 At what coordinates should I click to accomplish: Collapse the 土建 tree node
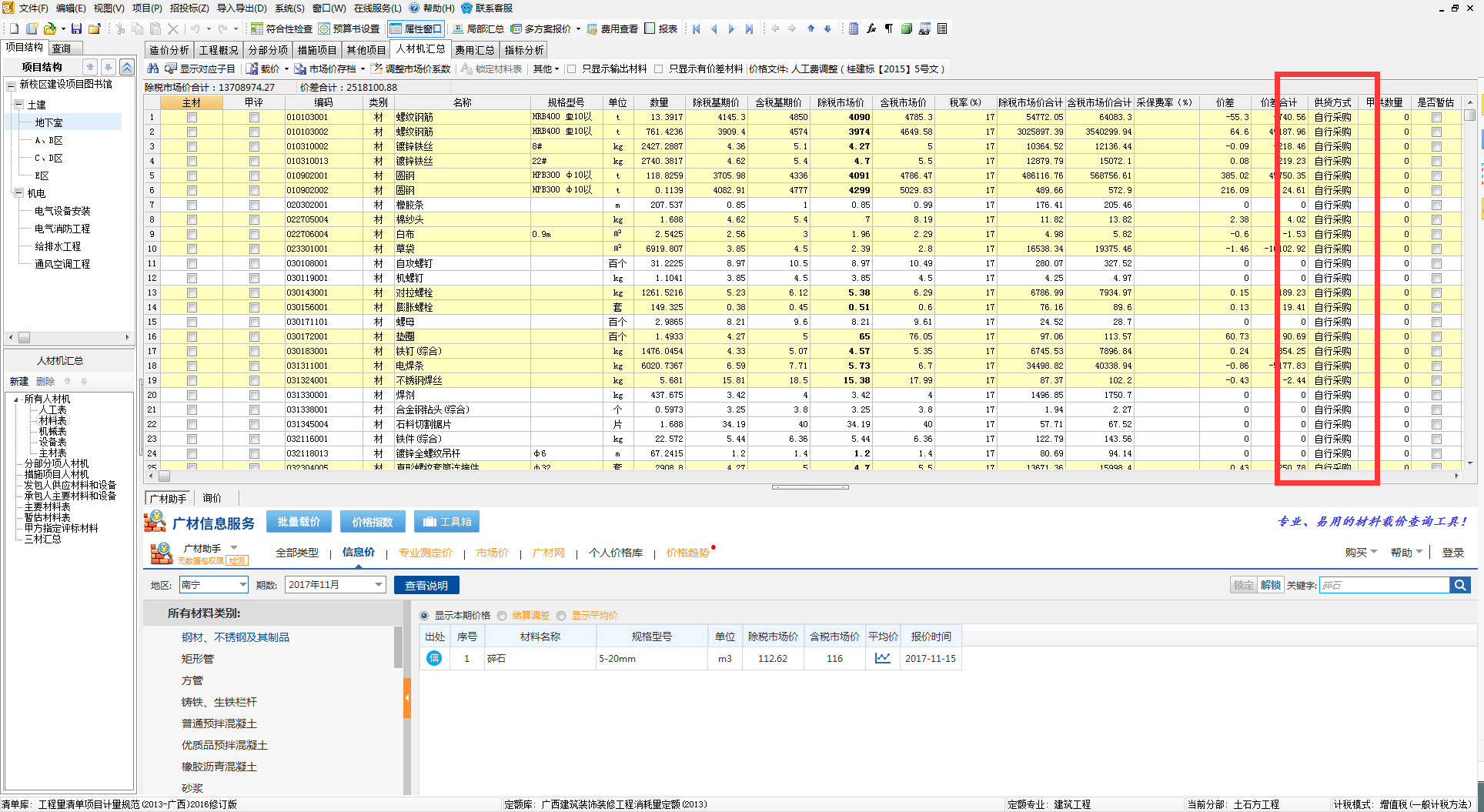point(18,104)
